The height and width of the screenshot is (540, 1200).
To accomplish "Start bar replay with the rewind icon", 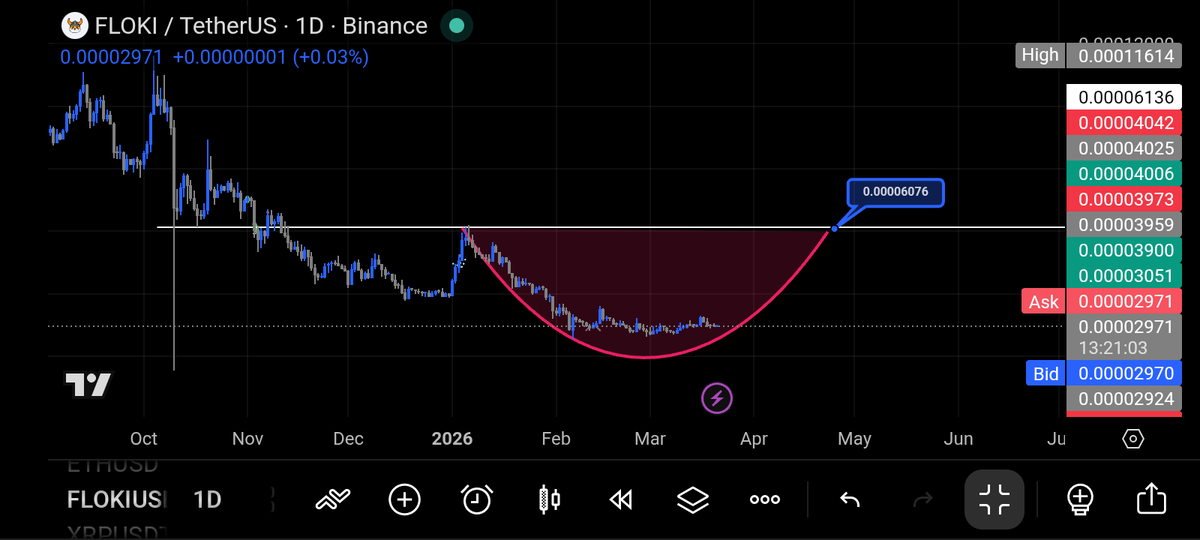I will tap(621, 498).
